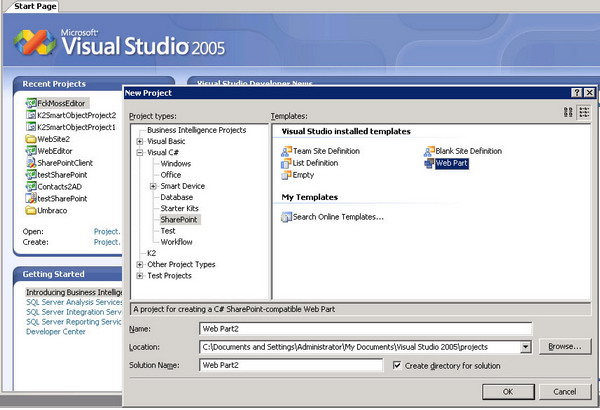Cancel the New Project dialog

tap(565, 392)
